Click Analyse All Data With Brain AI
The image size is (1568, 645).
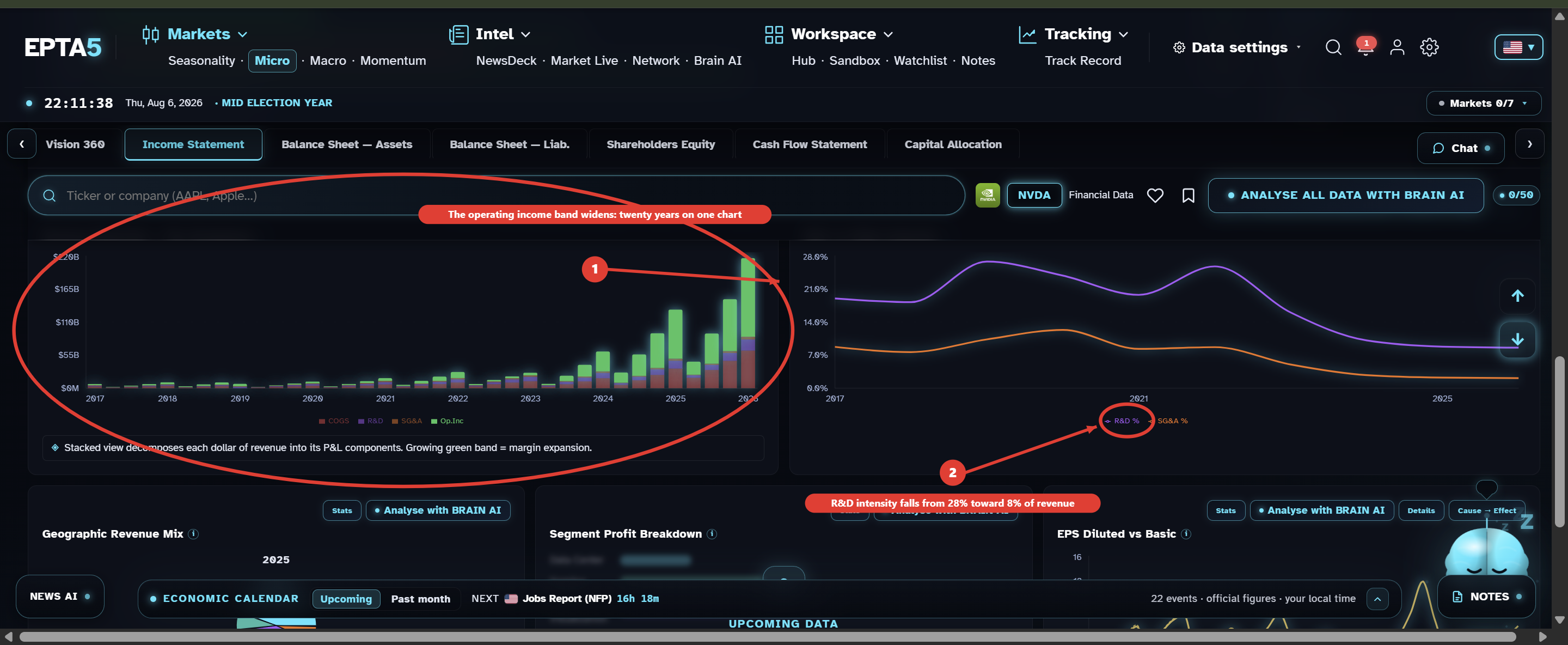click(x=1345, y=196)
